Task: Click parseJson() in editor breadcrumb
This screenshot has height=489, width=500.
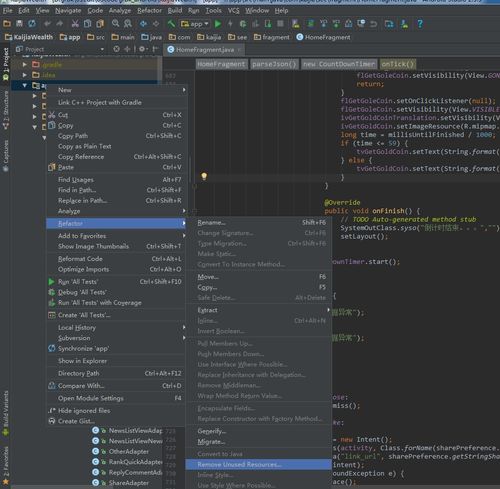Action: (x=274, y=64)
